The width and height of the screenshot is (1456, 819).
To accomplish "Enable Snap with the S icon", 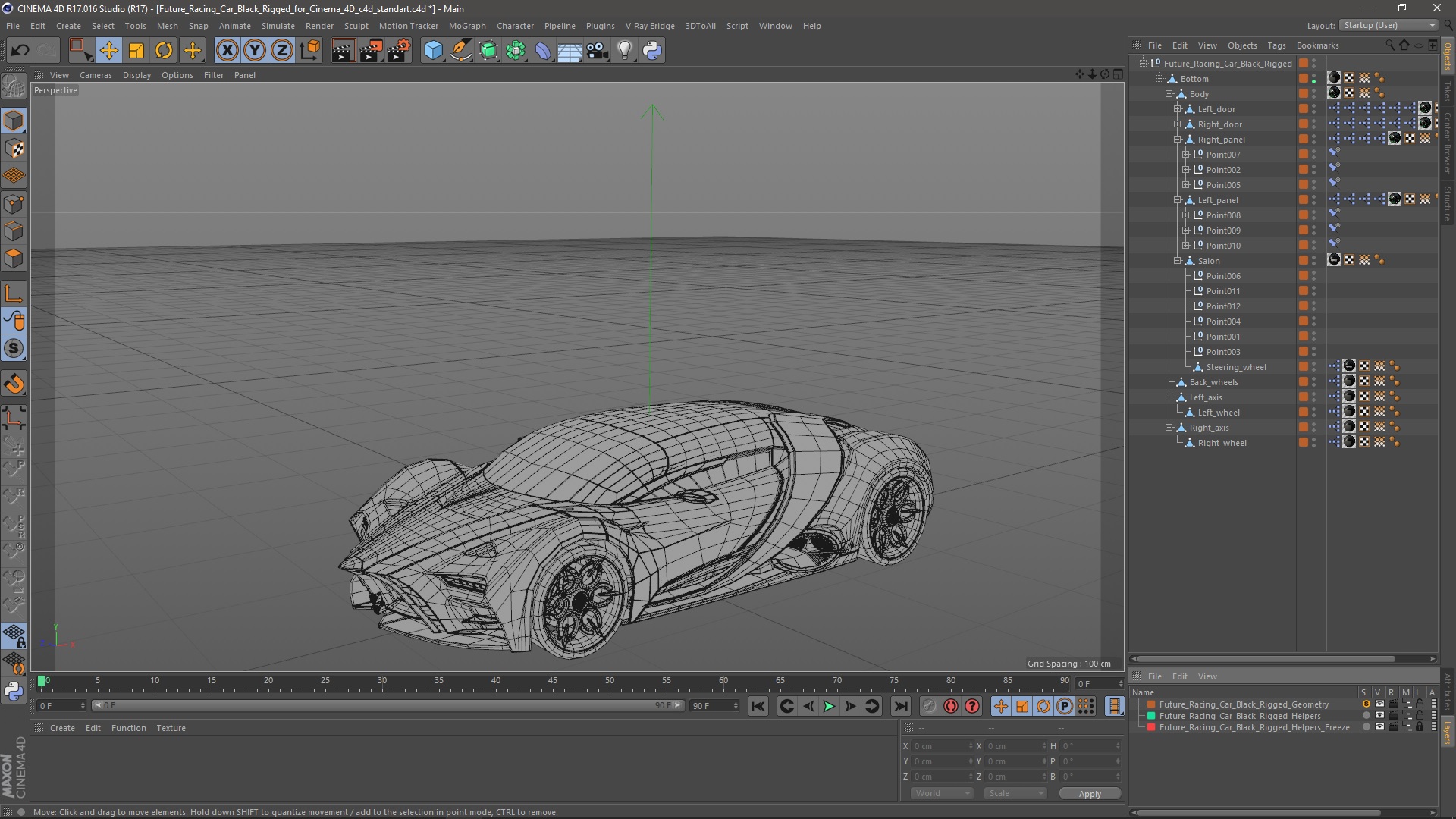I will 14,349.
